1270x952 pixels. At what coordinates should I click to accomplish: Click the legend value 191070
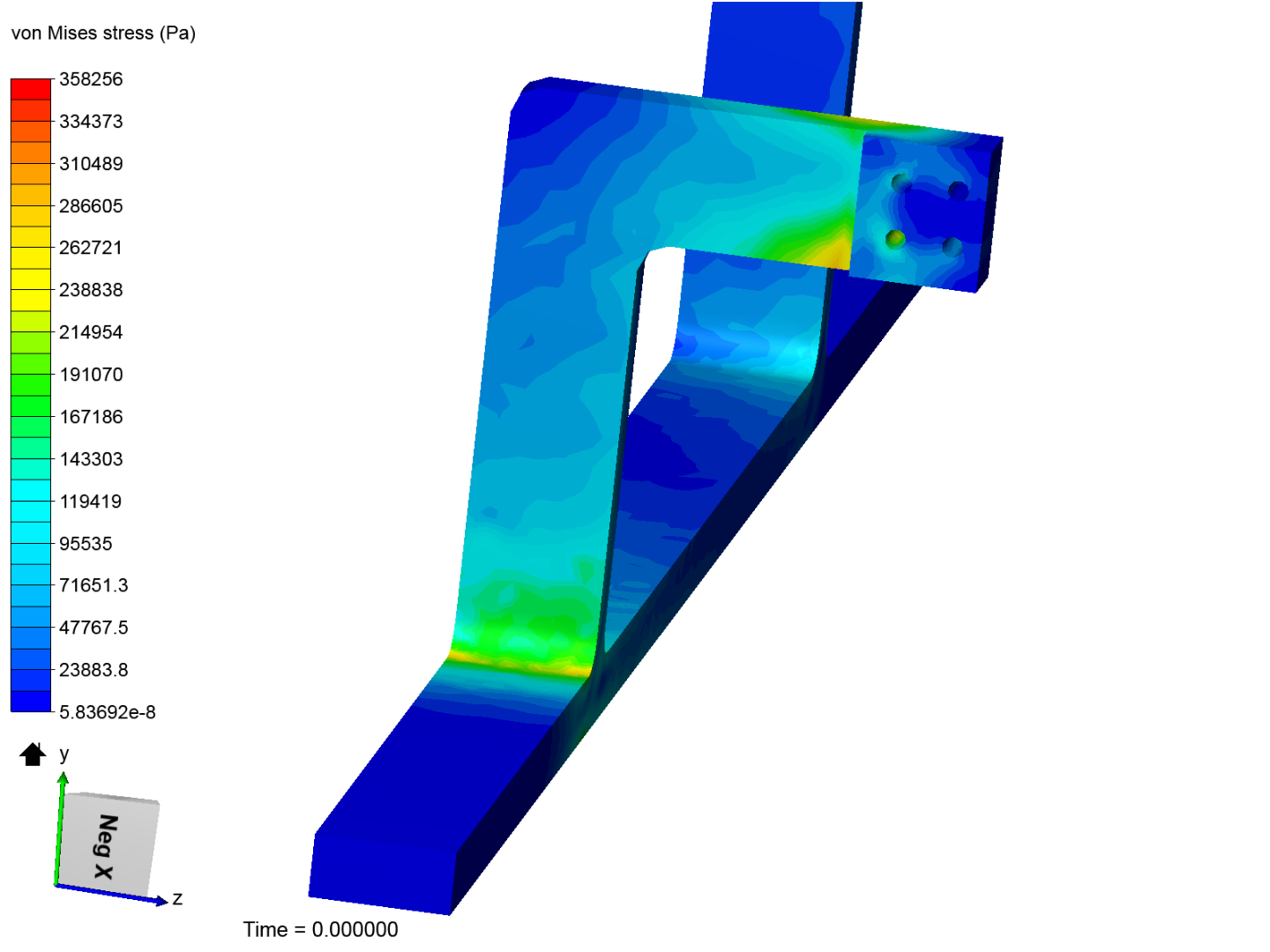pos(91,375)
